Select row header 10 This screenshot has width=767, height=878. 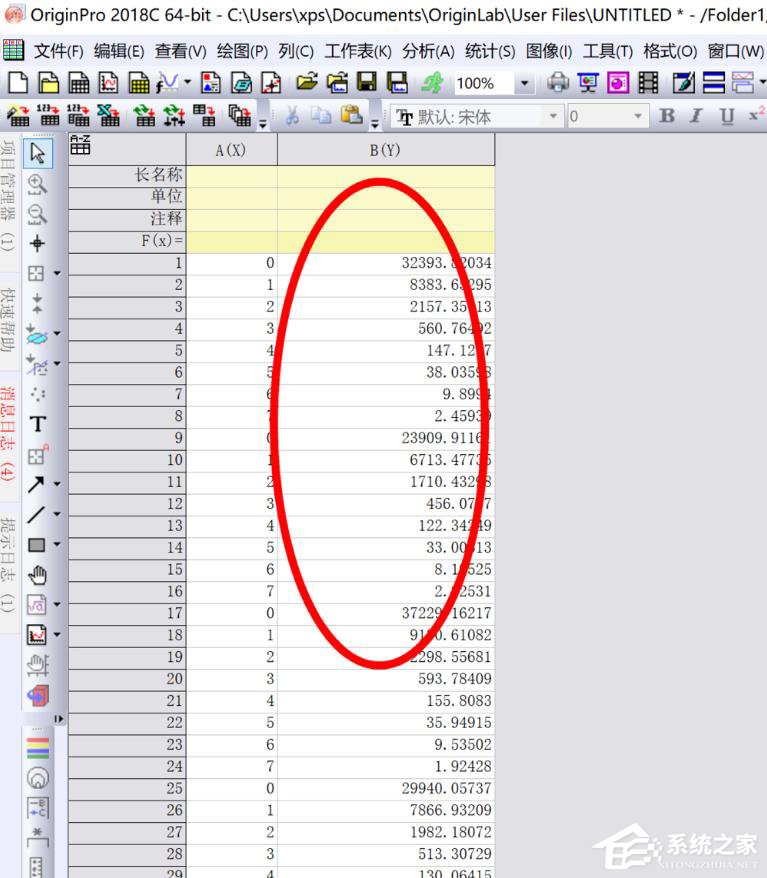(x=127, y=460)
